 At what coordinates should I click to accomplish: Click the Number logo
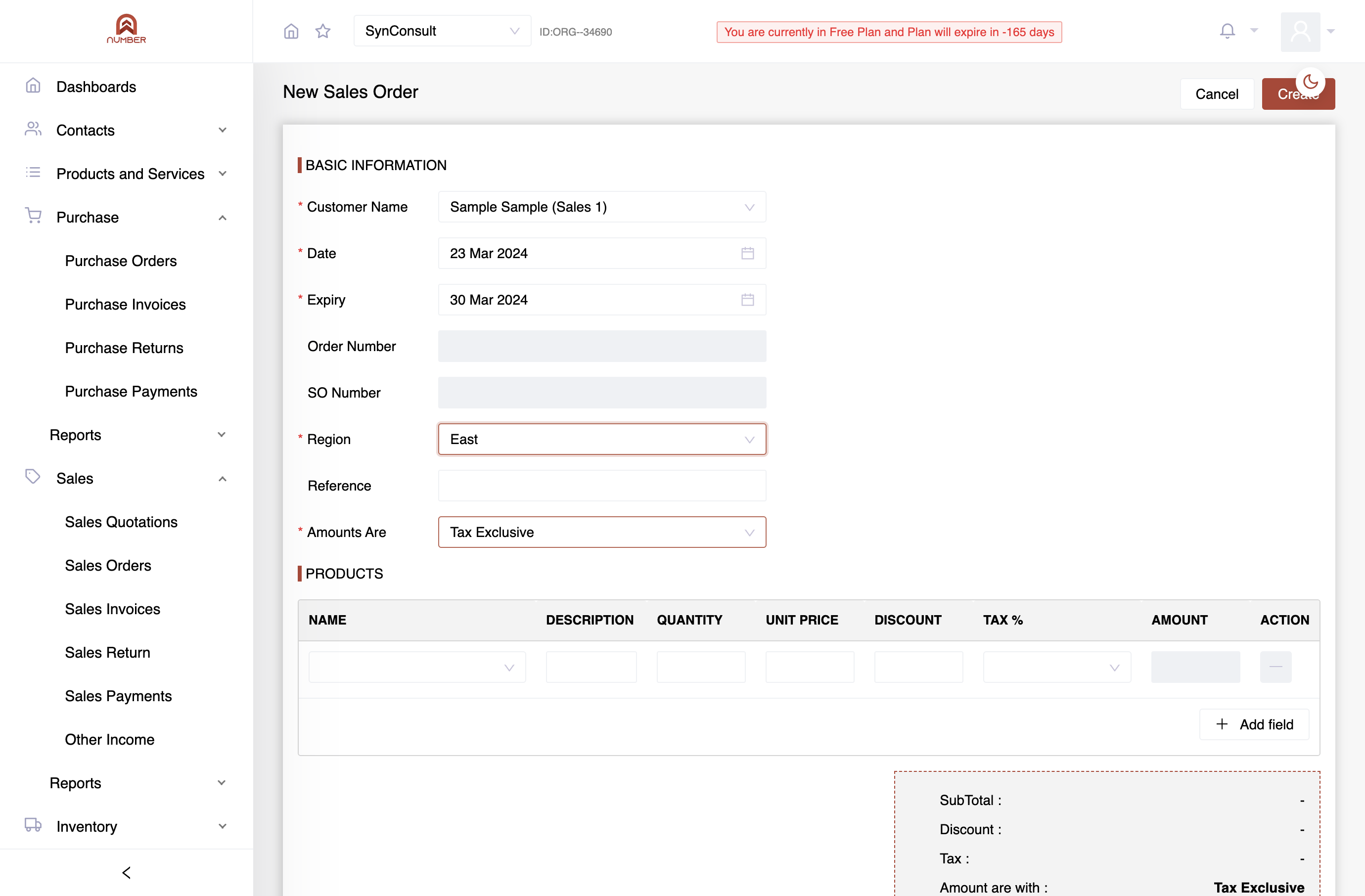[126, 29]
